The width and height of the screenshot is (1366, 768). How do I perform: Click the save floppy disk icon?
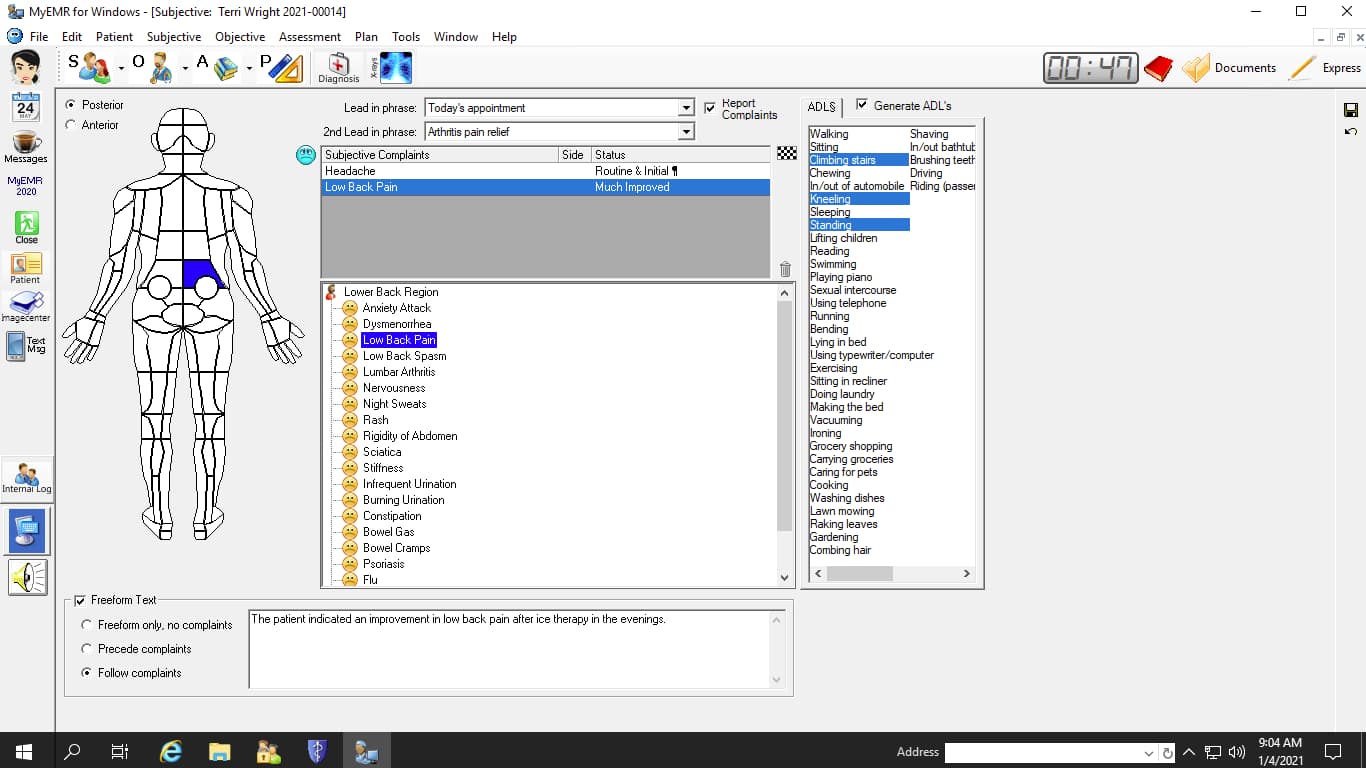(x=1351, y=110)
